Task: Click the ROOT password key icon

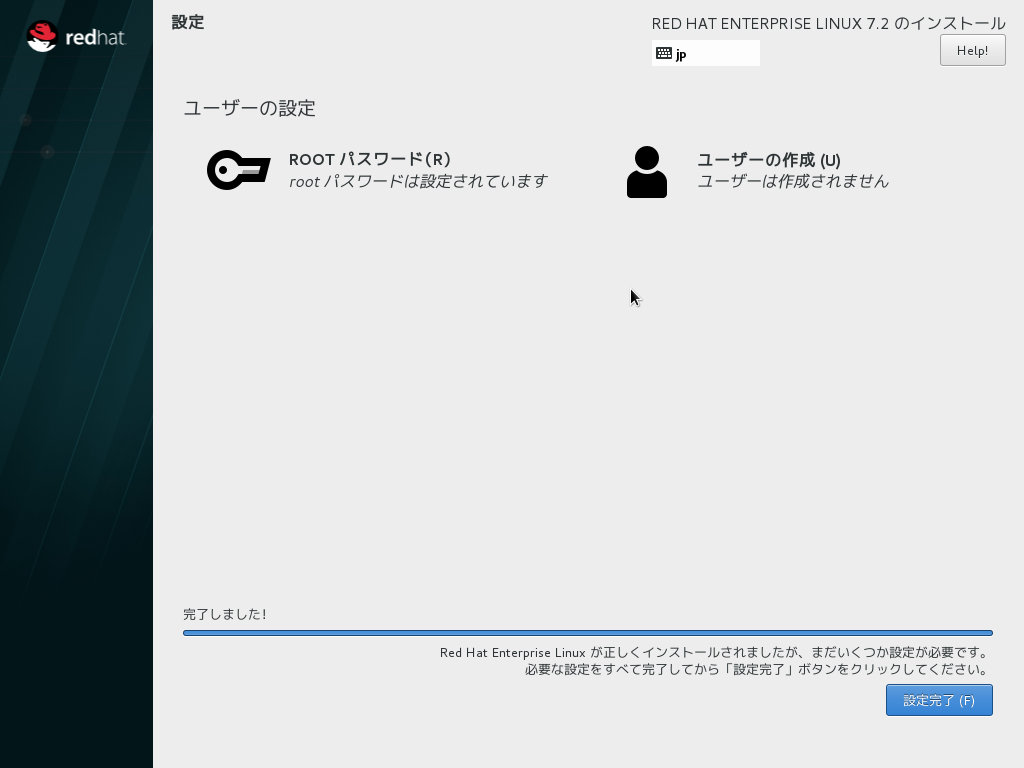Action: (238, 170)
